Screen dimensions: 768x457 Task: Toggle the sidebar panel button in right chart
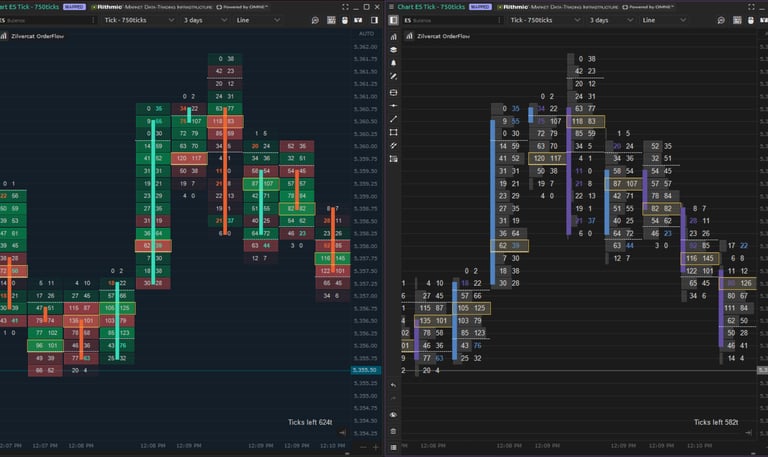tap(393, 20)
